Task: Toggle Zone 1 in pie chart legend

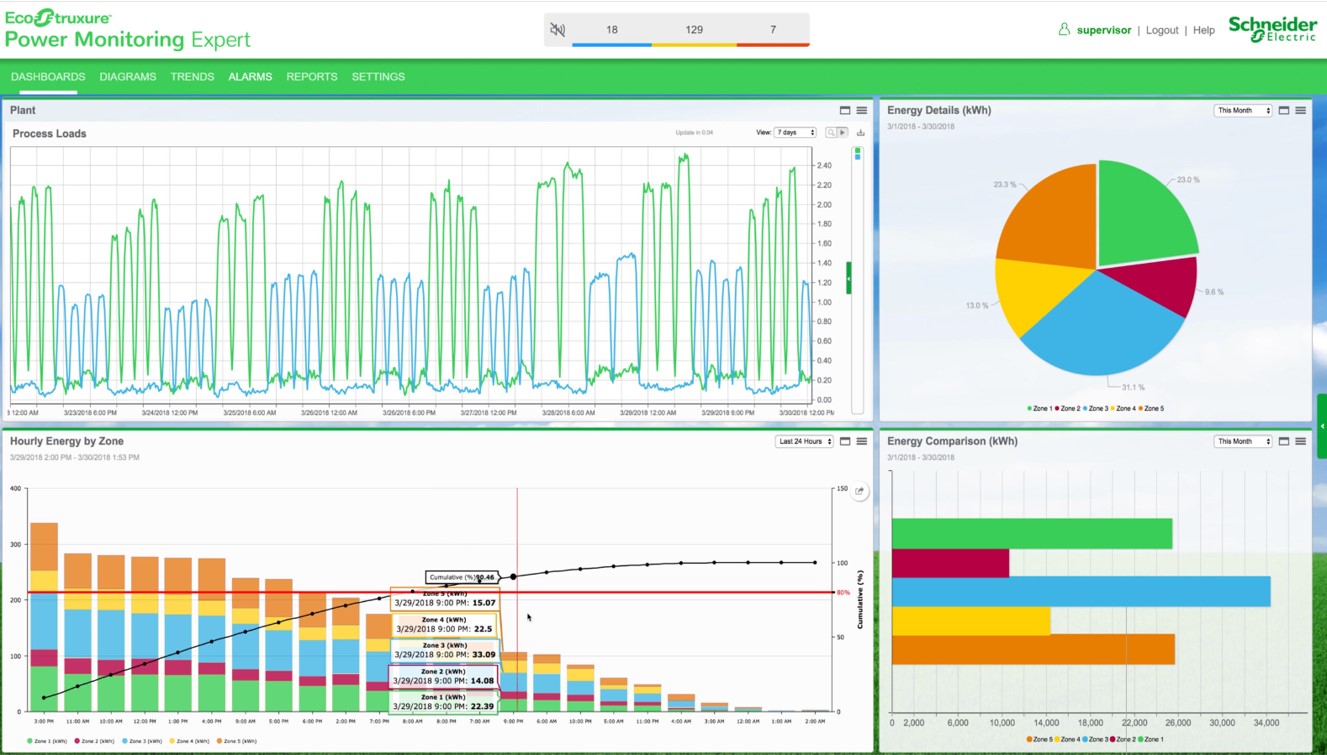Action: (x=1040, y=408)
